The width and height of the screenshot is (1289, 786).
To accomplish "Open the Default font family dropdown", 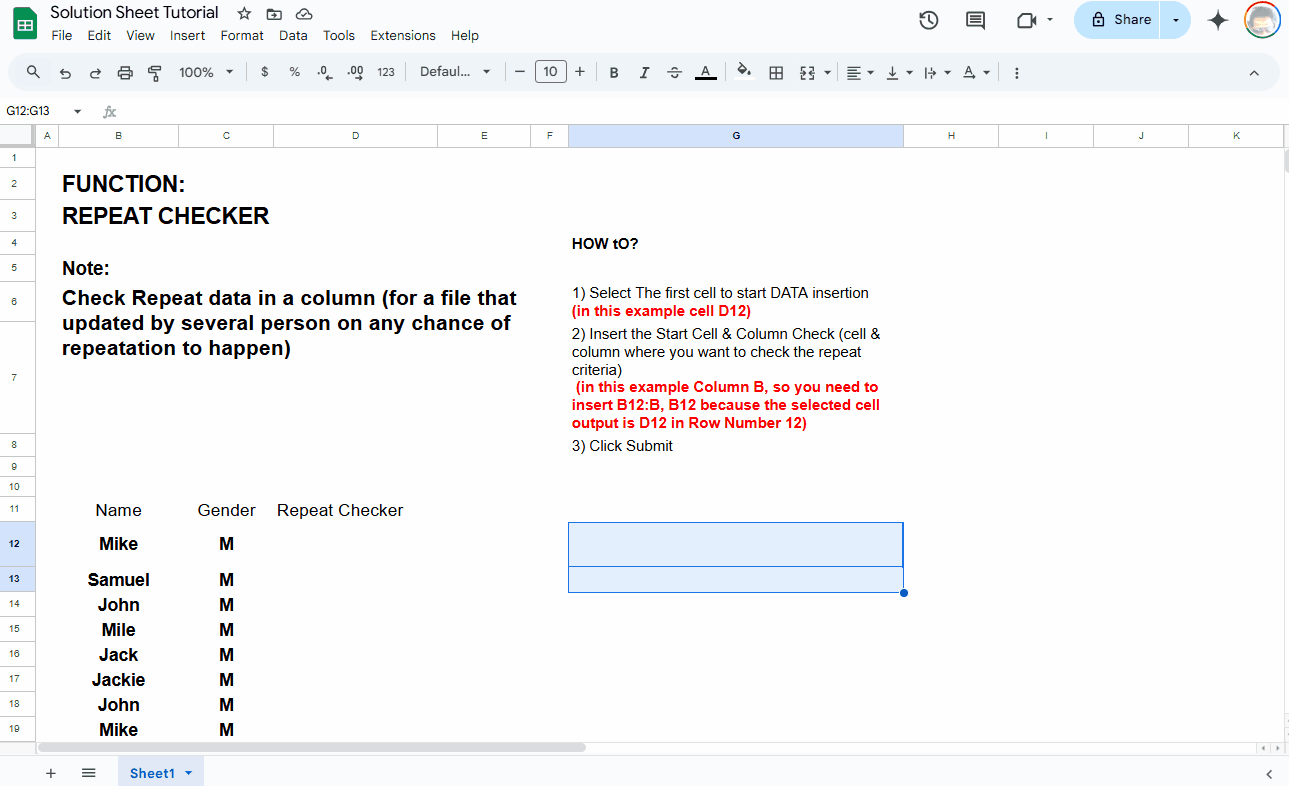I will click(455, 72).
